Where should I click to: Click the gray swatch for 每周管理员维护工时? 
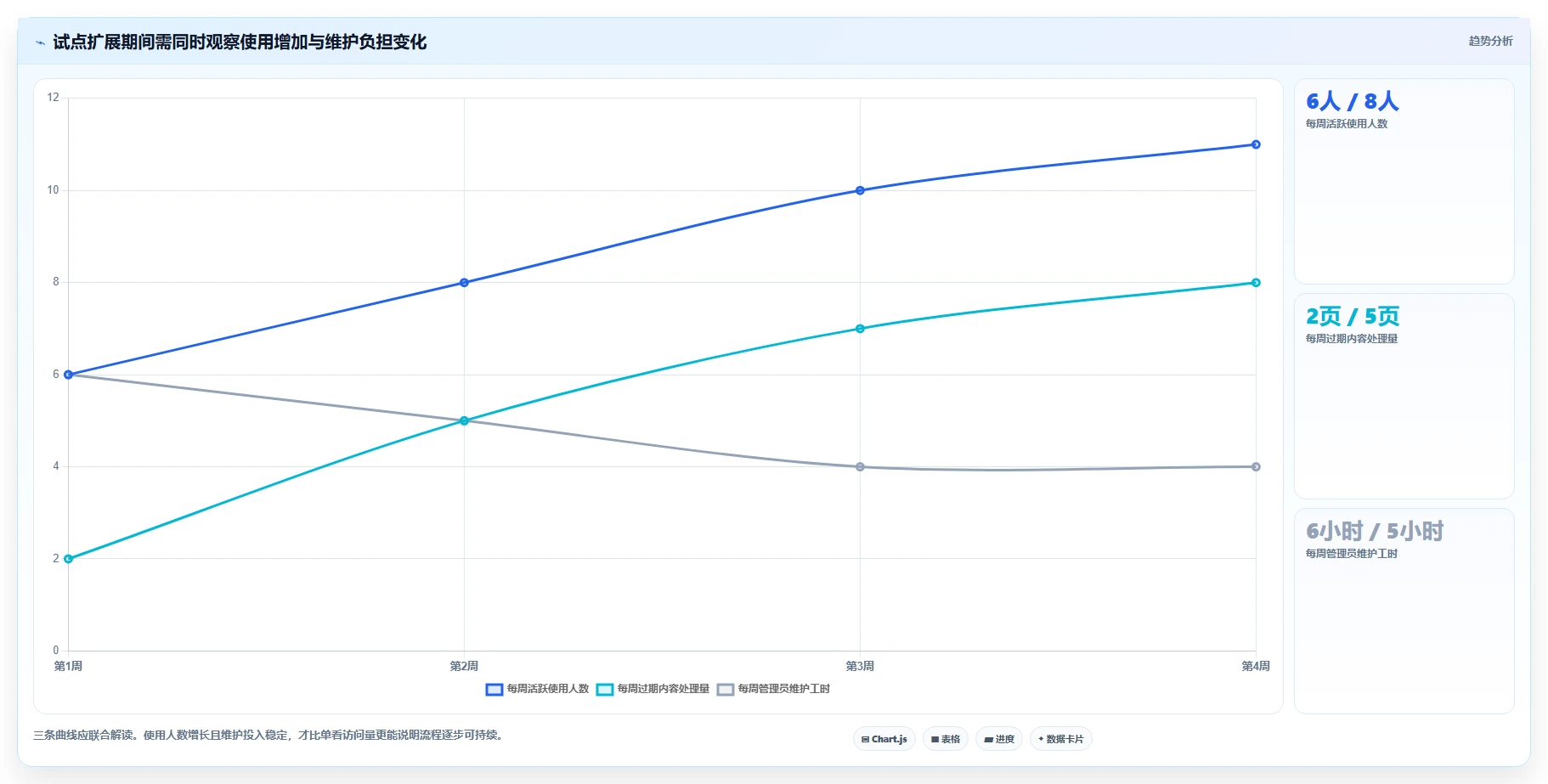(726, 690)
